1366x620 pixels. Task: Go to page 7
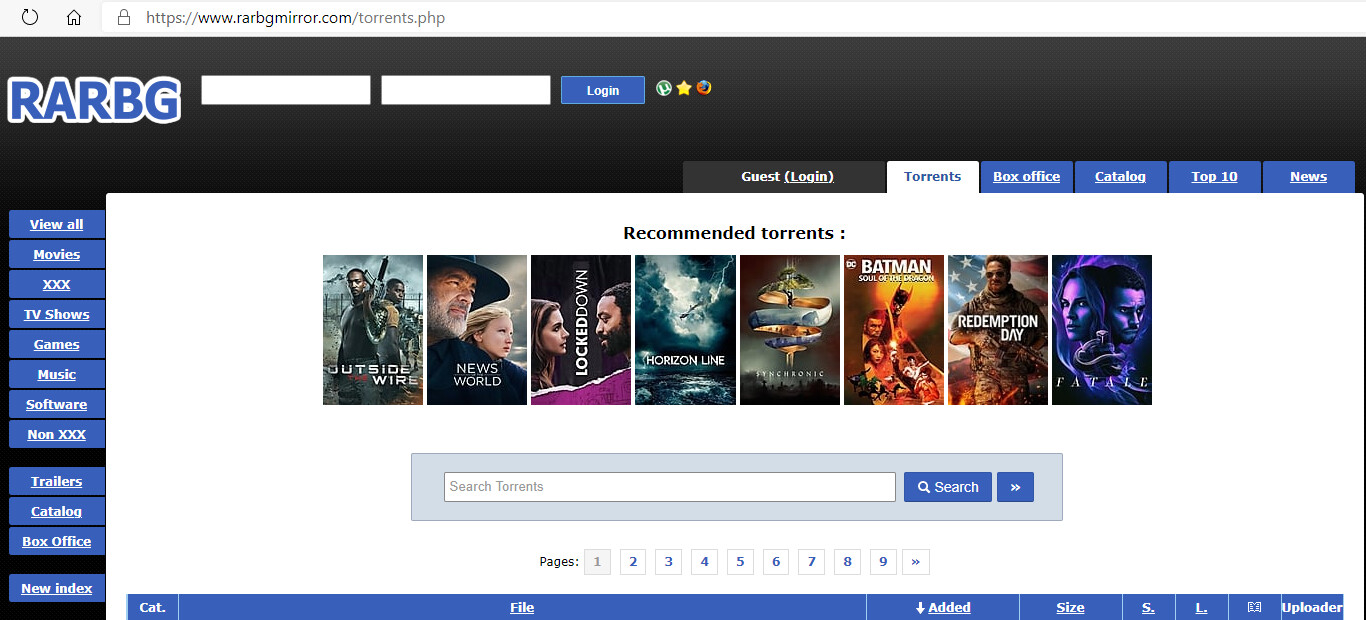812,562
